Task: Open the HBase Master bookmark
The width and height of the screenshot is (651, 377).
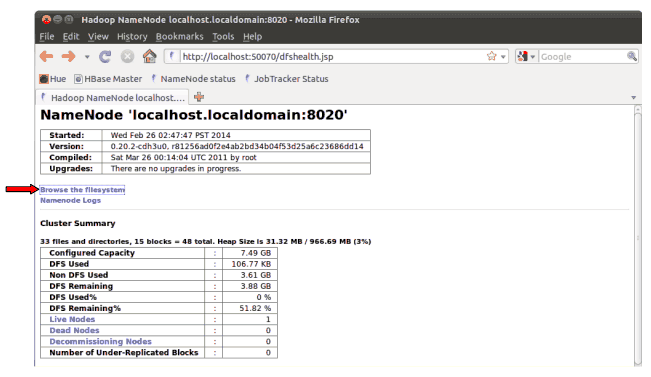Action: coord(108,79)
